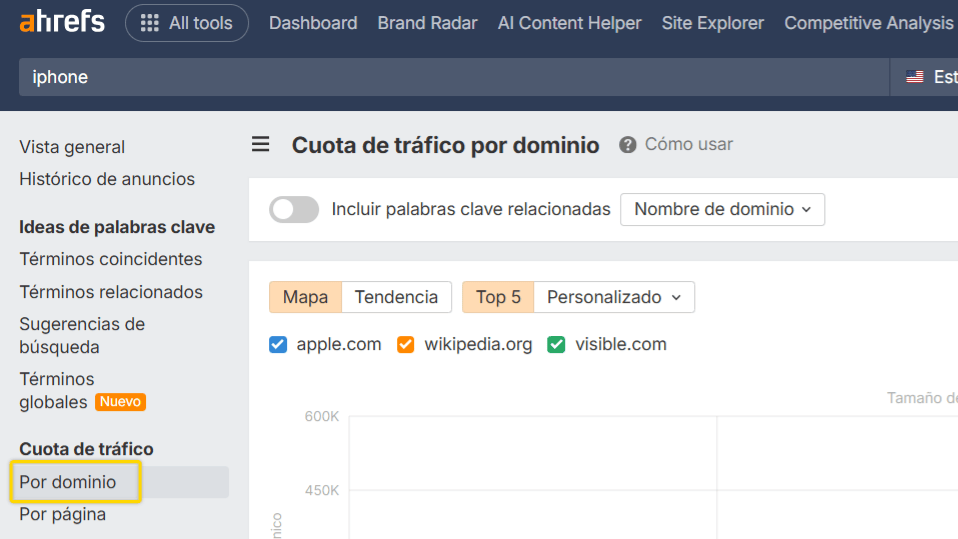
Task: Open the Nombre de dominio dropdown
Action: 722,210
